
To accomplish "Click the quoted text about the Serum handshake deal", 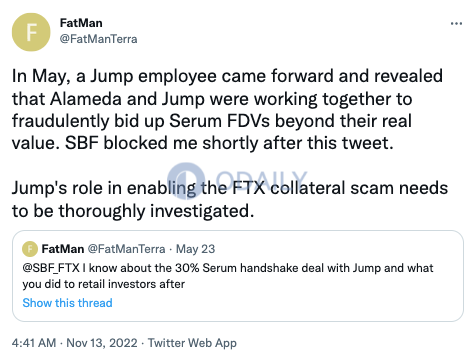I will (228, 276).
